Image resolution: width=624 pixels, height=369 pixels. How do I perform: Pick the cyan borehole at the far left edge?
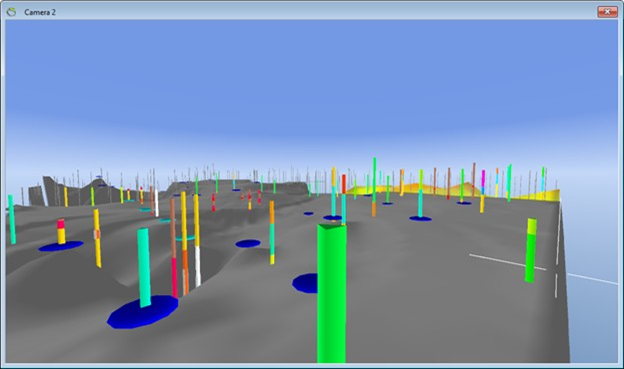tap(12, 219)
